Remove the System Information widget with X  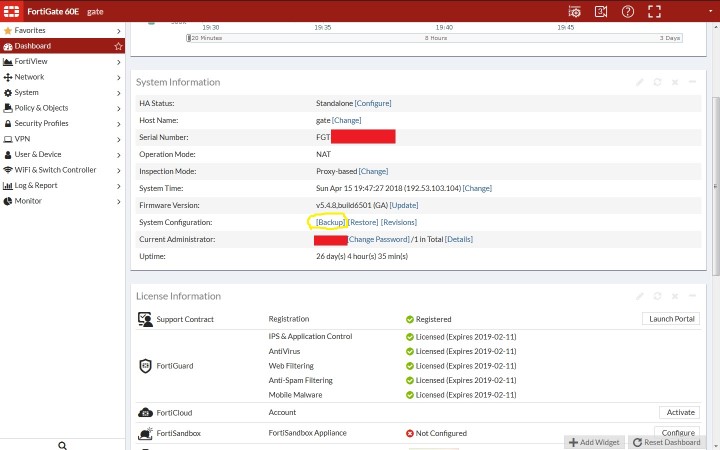tap(675, 82)
